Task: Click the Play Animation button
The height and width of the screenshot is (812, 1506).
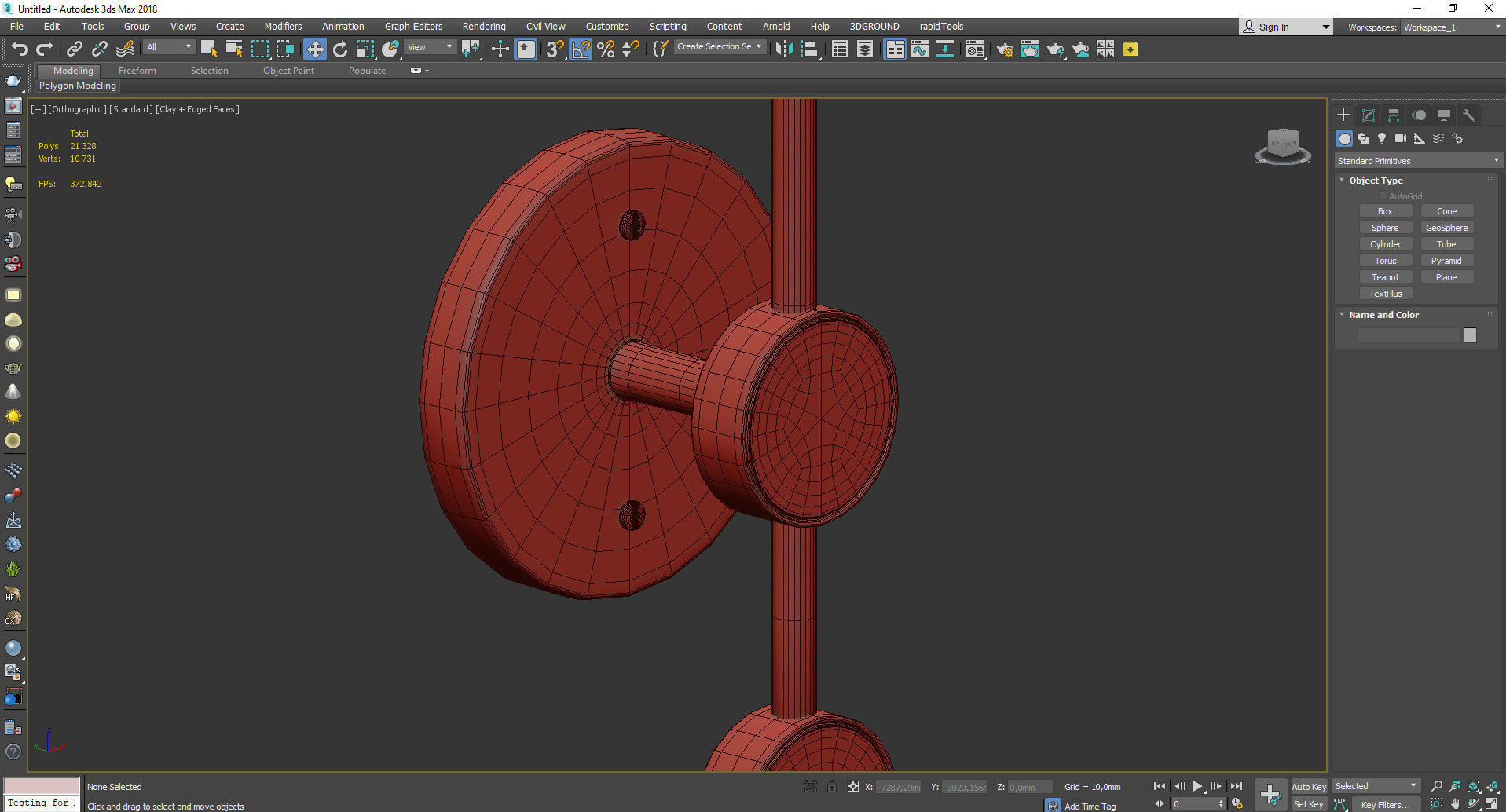Action: point(1198,786)
